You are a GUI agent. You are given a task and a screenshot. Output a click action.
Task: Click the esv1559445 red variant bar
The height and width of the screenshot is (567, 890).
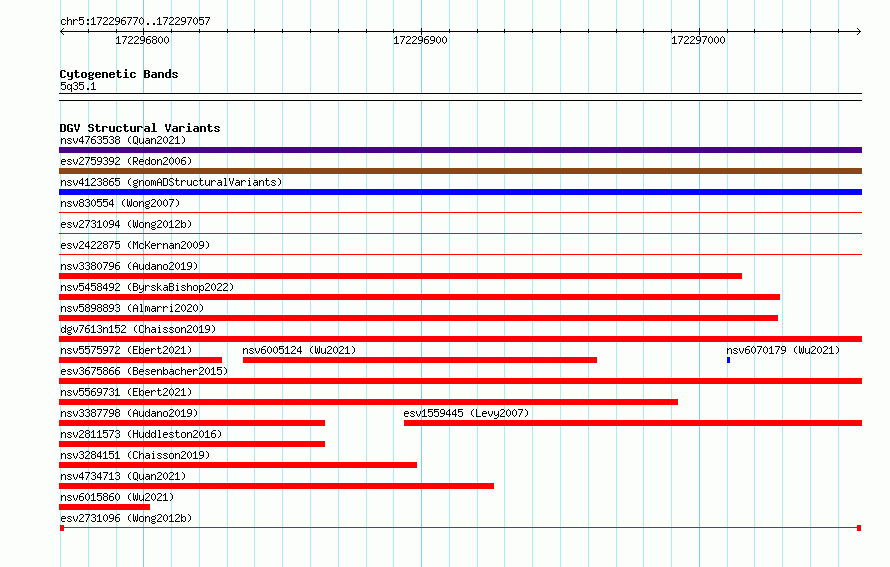tap(633, 423)
